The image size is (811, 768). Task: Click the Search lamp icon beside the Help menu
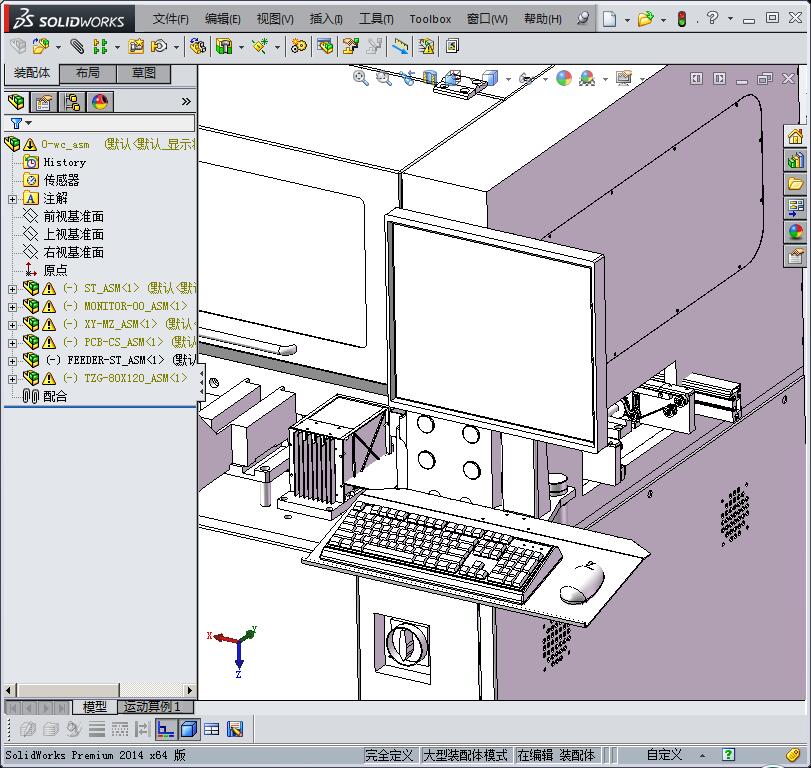point(583,19)
